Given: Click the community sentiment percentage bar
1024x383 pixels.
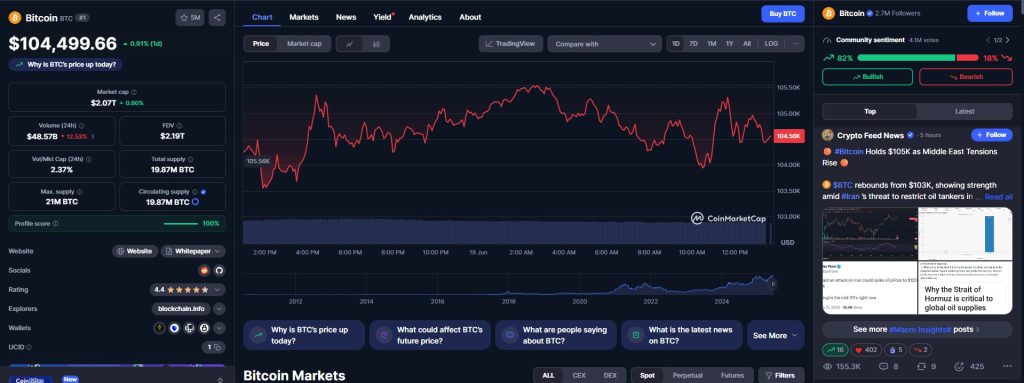Looking at the screenshot, I should pos(918,58).
